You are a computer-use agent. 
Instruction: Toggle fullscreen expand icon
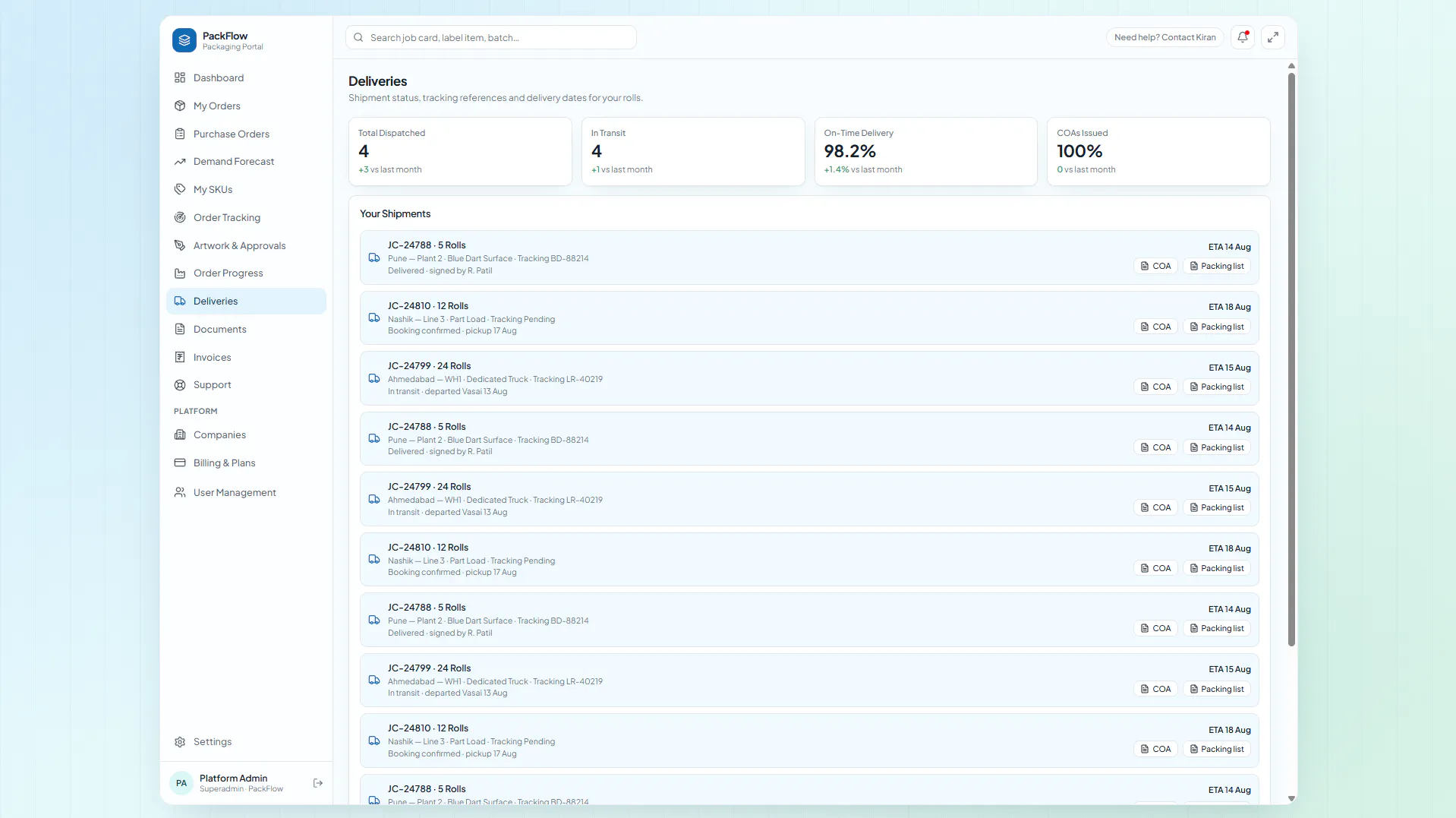click(1273, 37)
